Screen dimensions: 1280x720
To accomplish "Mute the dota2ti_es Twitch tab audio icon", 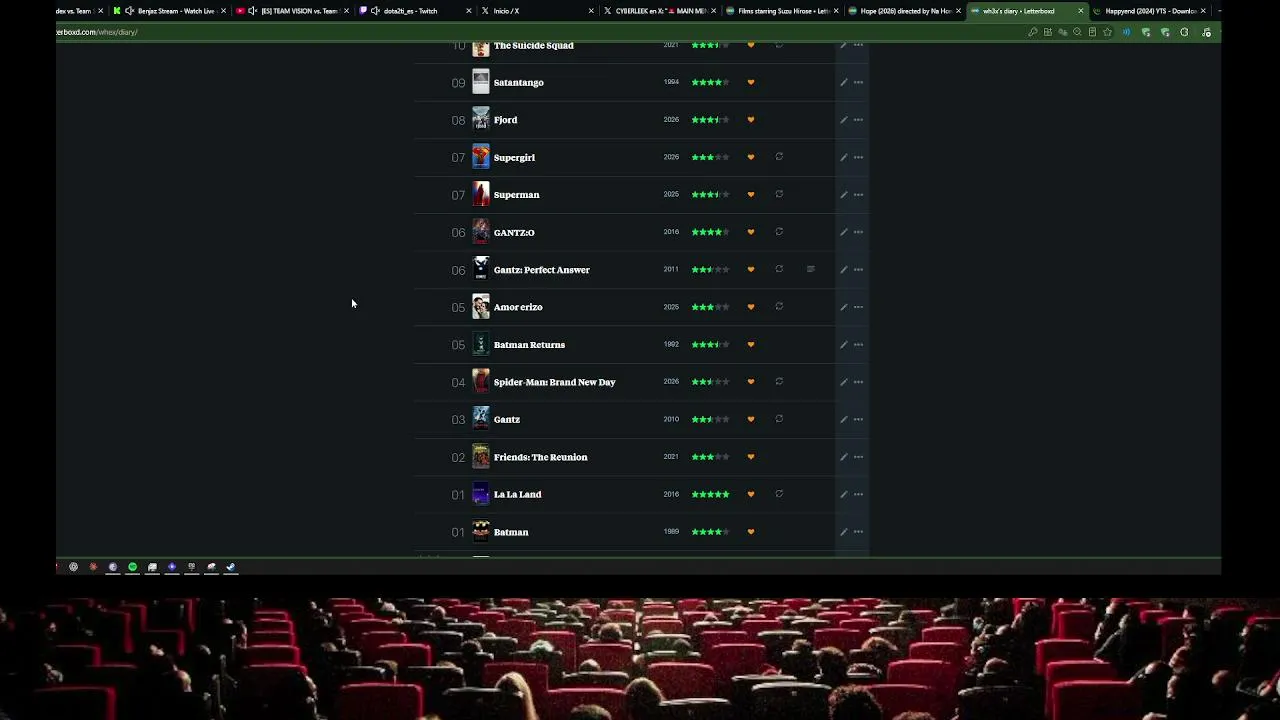I will (x=375, y=11).
